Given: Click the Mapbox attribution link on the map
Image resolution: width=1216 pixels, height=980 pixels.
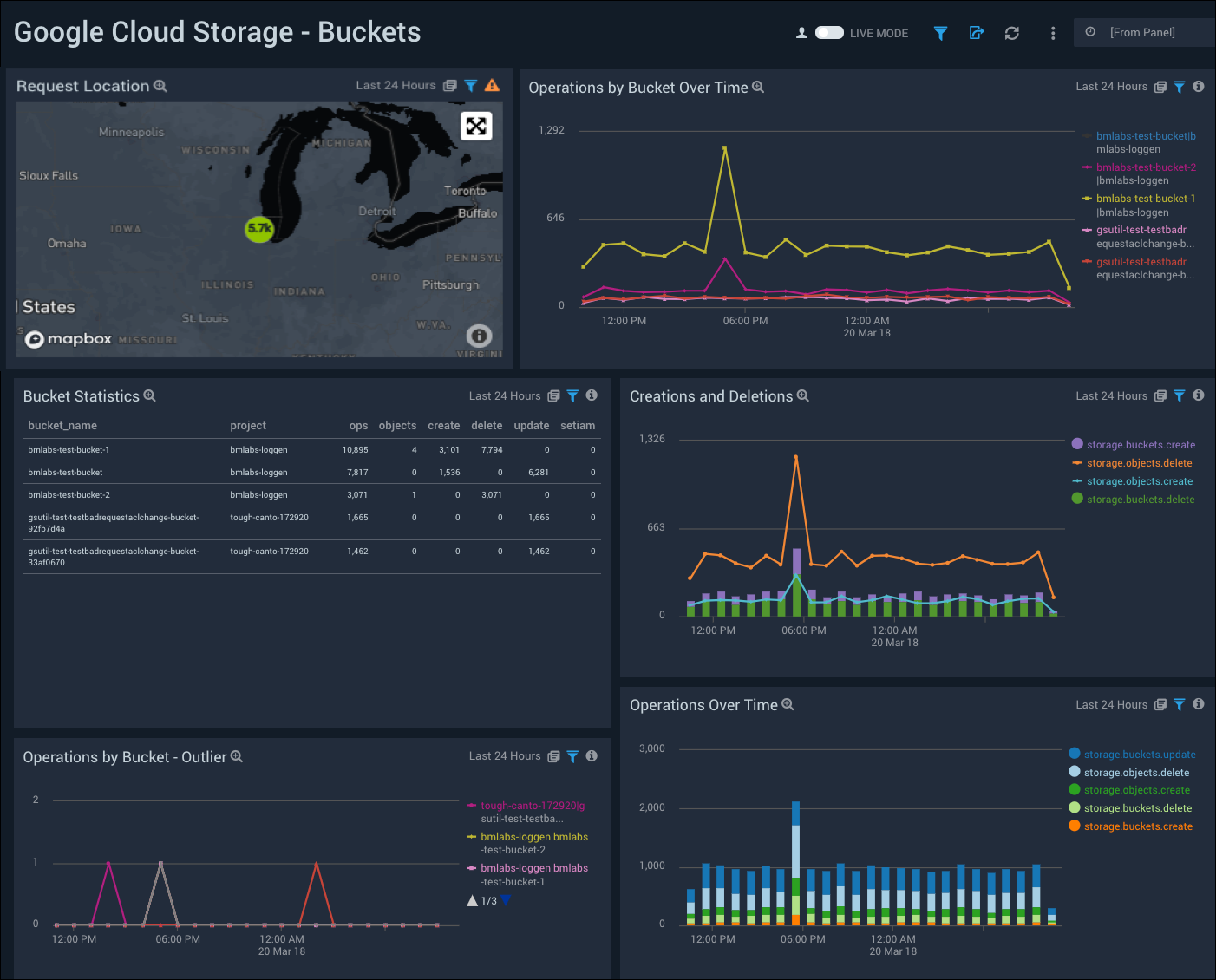Looking at the screenshot, I should (69, 339).
